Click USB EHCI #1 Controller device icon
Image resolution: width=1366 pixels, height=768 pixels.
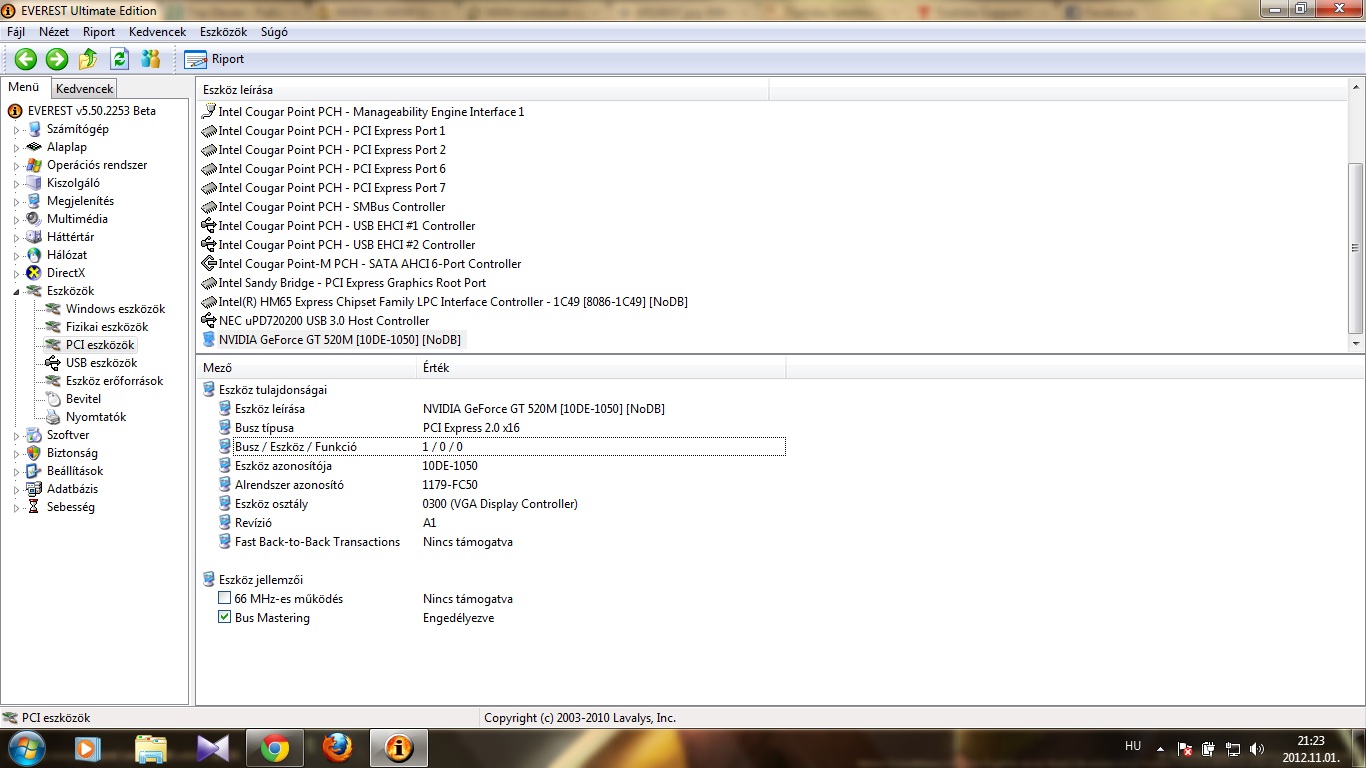(208, 226)
